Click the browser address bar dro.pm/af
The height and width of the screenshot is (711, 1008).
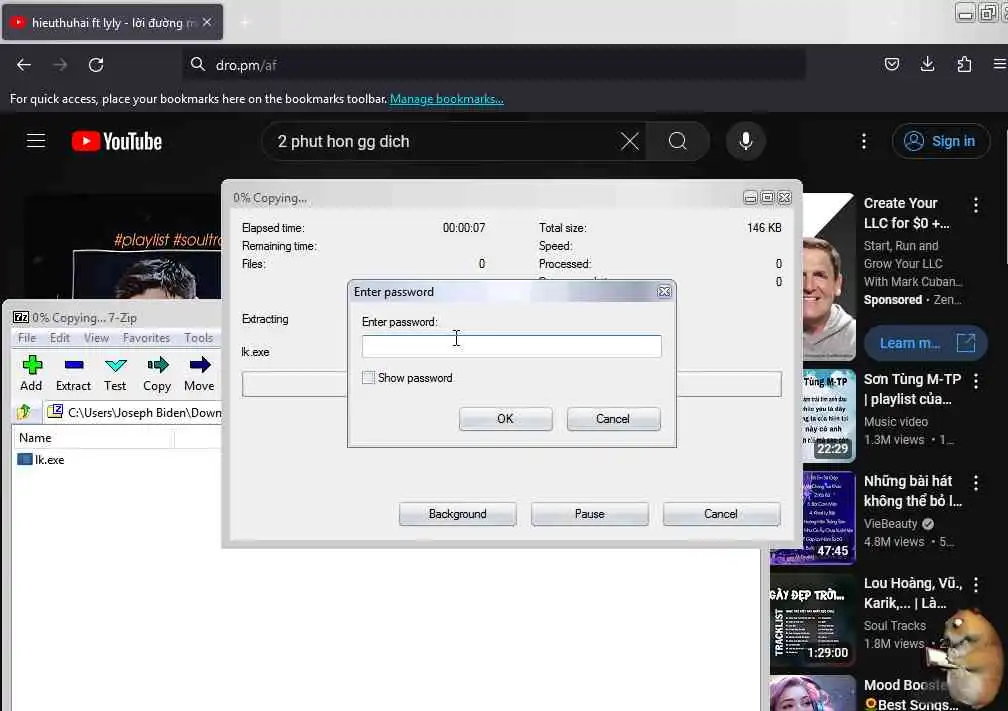(494, 65)
